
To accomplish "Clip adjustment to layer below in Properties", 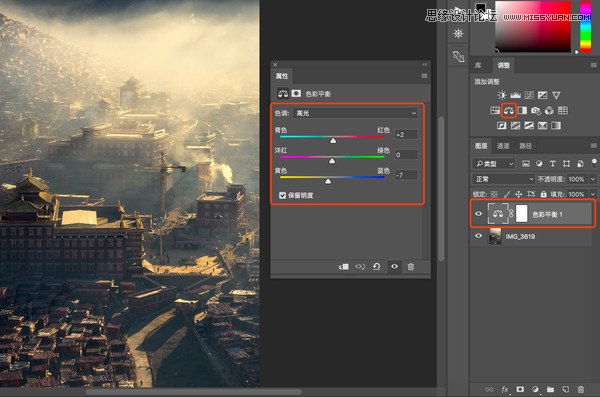I will tap(343, 266).
